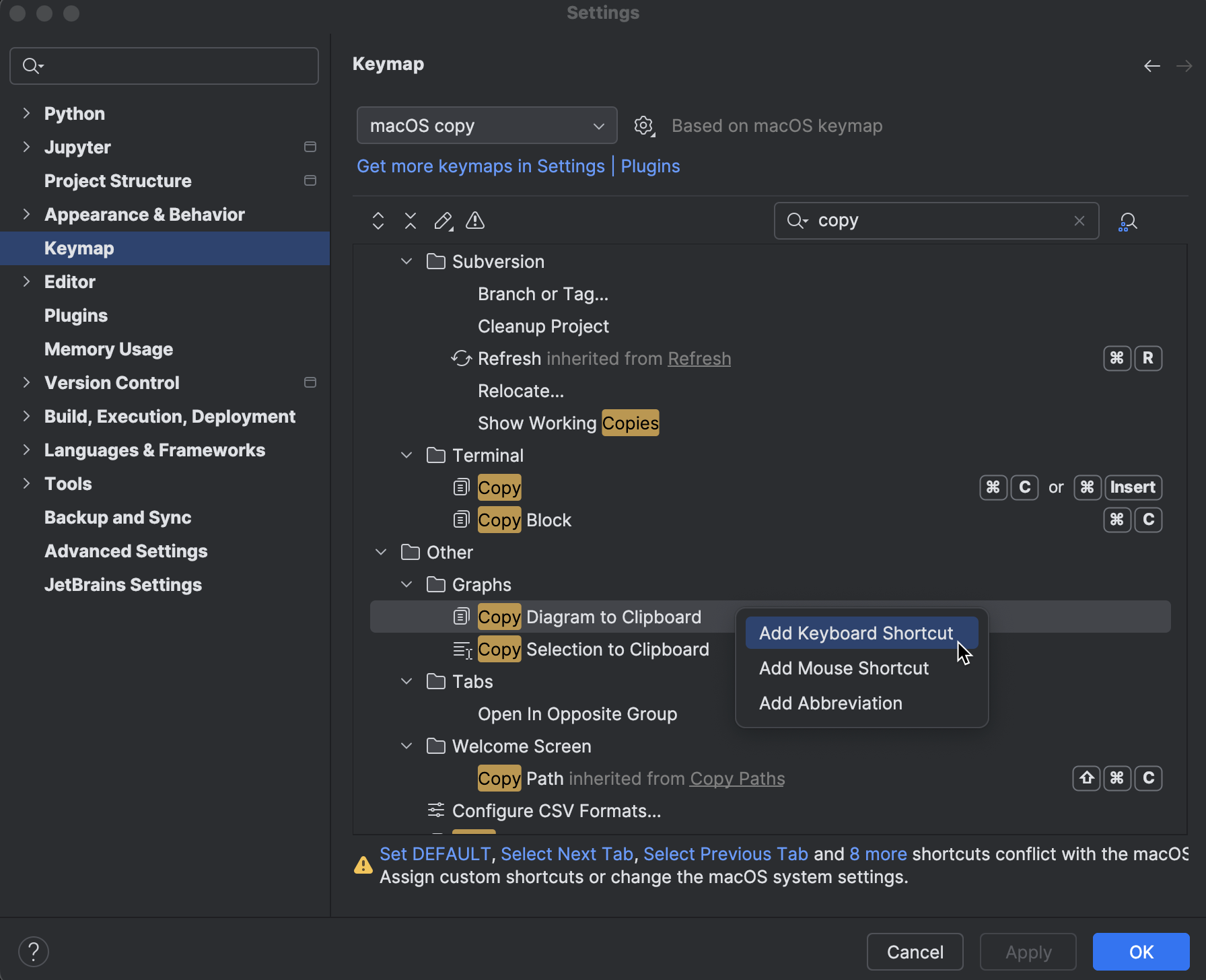Select Add Abbreviation in the context menu
Viewport: 1206px width, 980px height.
point(830,703)
